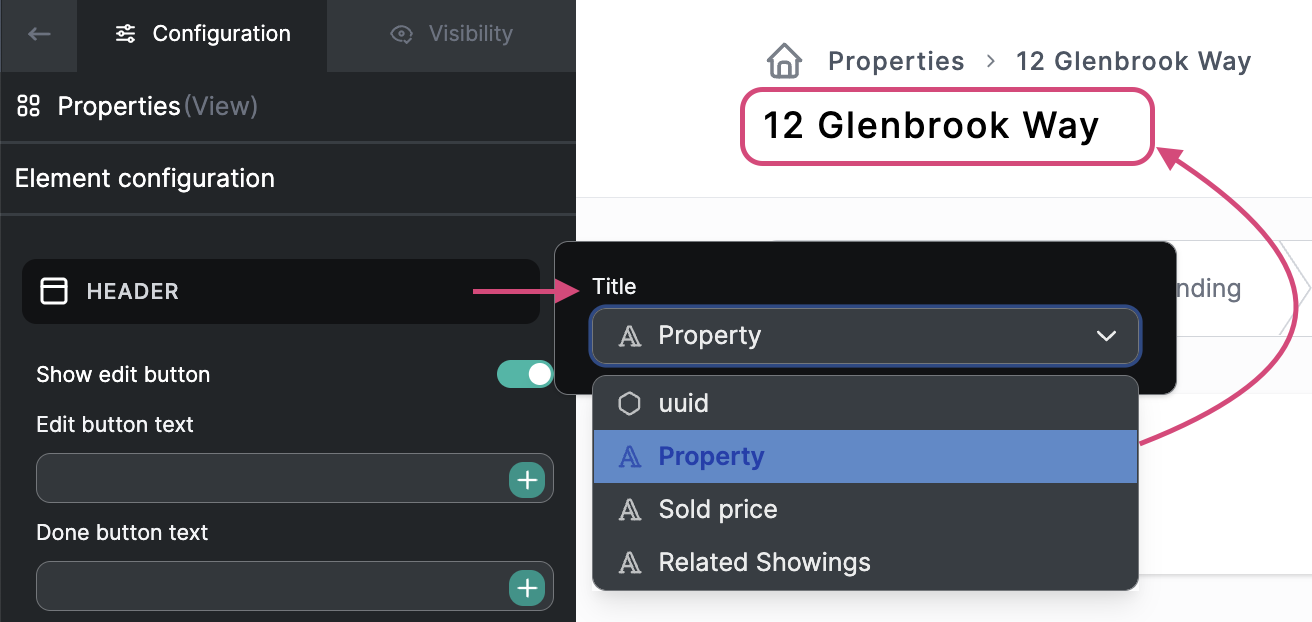Click the back arrow icon

[39, 34]
